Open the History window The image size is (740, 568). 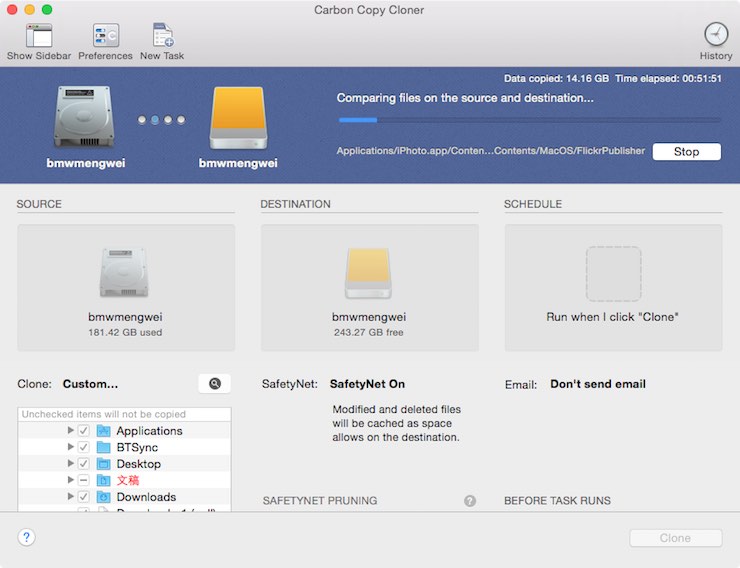[716, 35]
